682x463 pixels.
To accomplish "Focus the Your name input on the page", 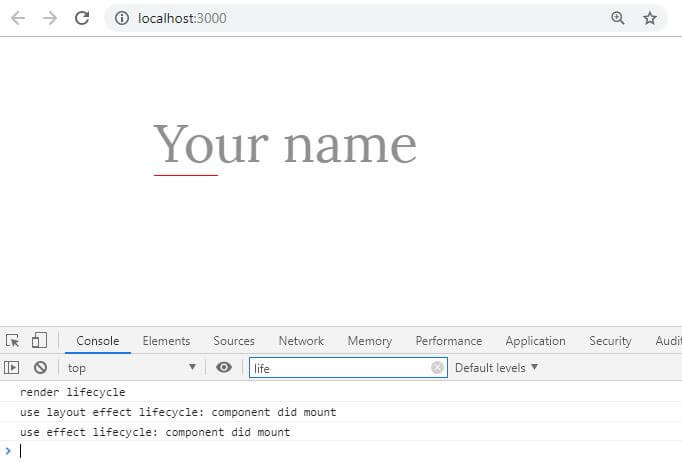I will point(285,146).
